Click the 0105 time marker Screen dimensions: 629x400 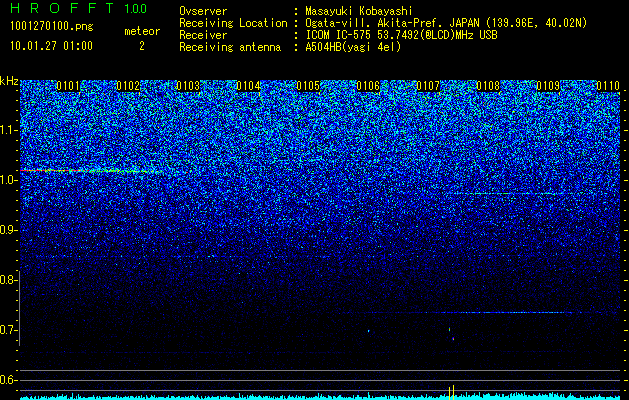click(x=308, y=86)
